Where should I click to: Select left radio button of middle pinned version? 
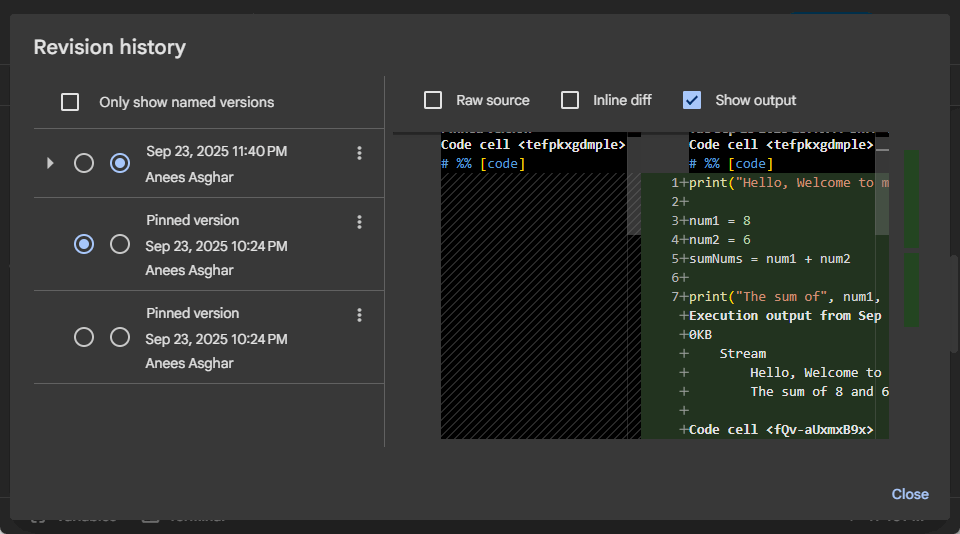pyautogui.click(x=85, y=244)
